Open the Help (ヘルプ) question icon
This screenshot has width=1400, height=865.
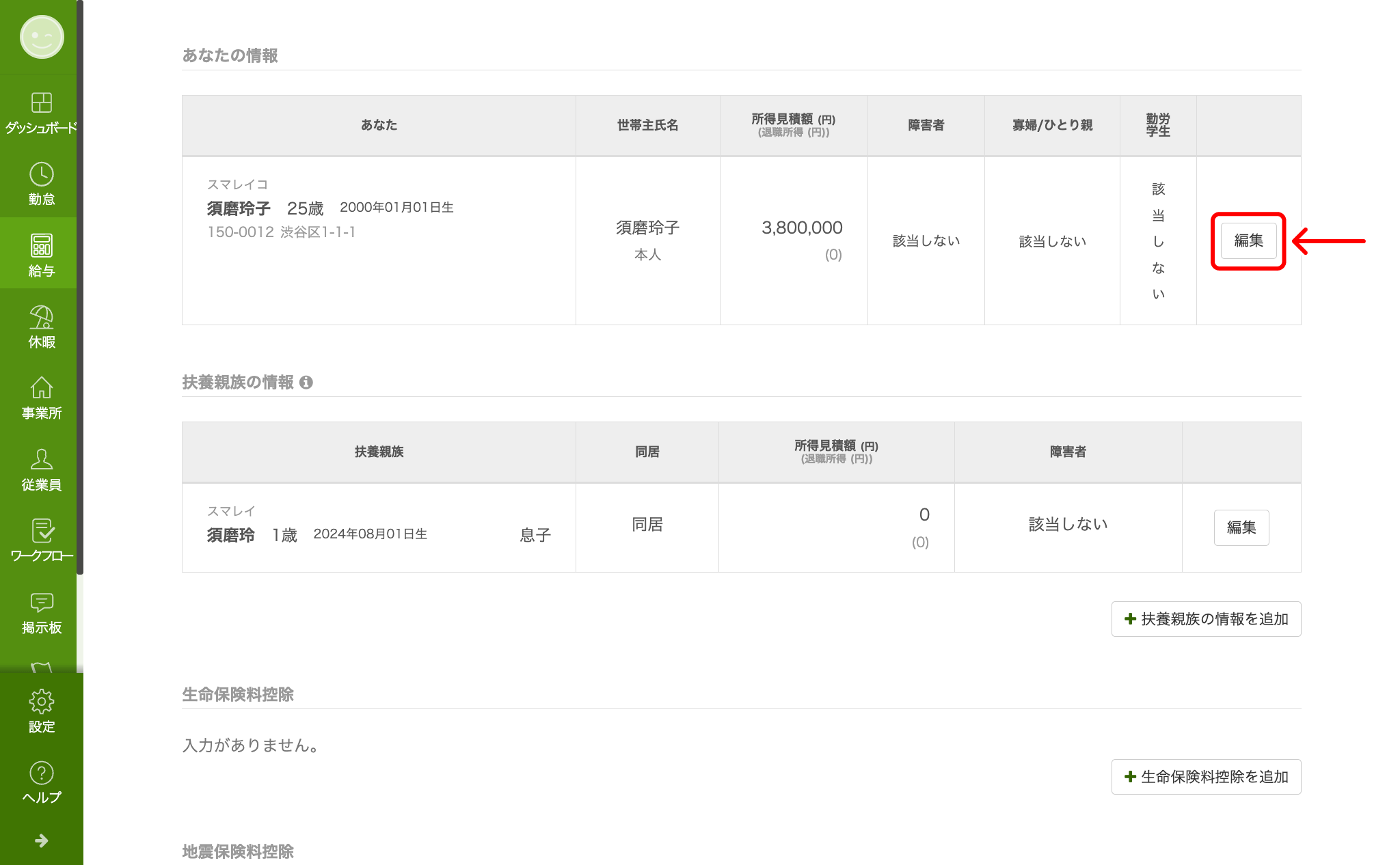pyautogui.click(x=41, y=782)
